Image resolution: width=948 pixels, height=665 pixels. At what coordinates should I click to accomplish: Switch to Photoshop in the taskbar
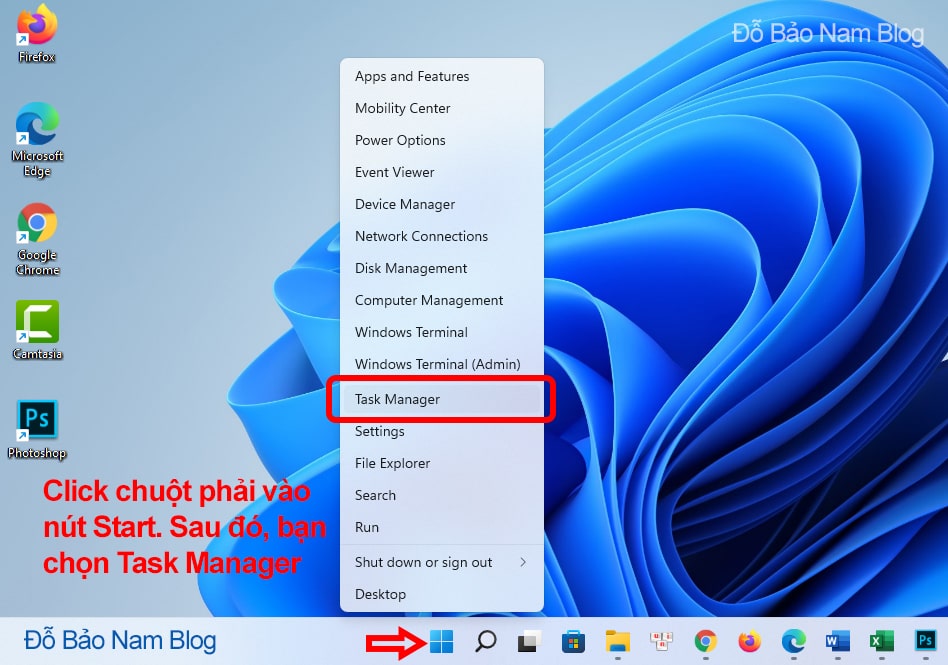click(x=926, y=640)
